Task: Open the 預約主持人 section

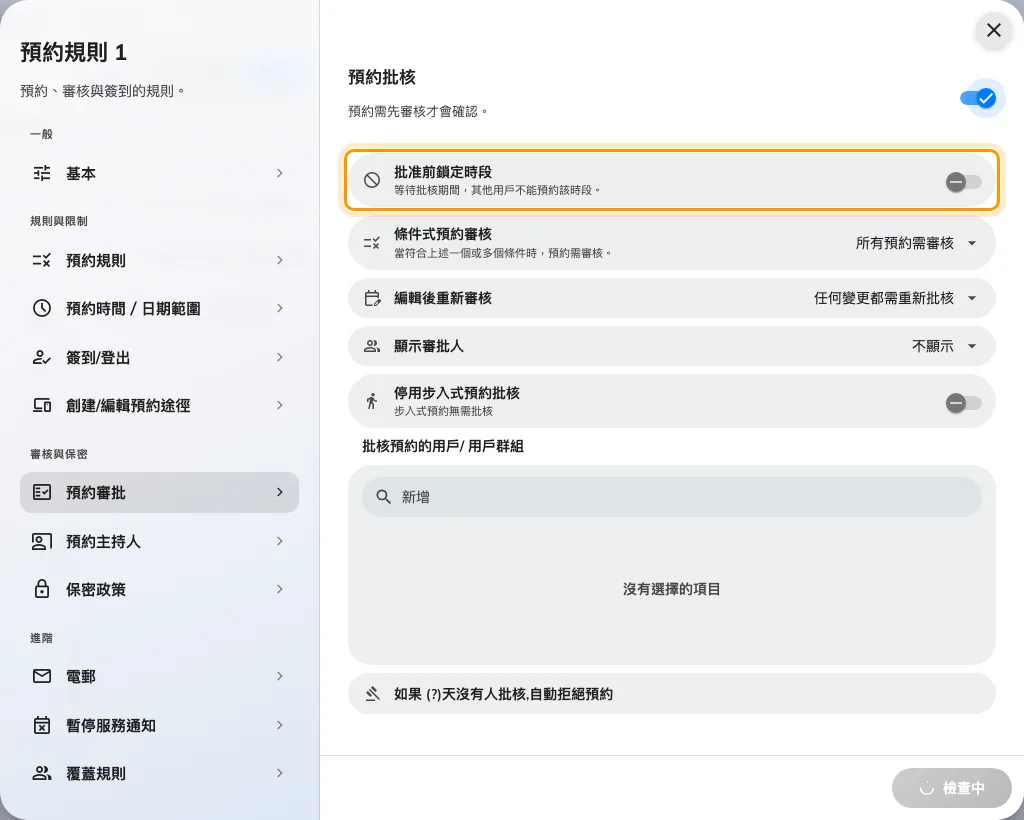Action: (159, 541)
